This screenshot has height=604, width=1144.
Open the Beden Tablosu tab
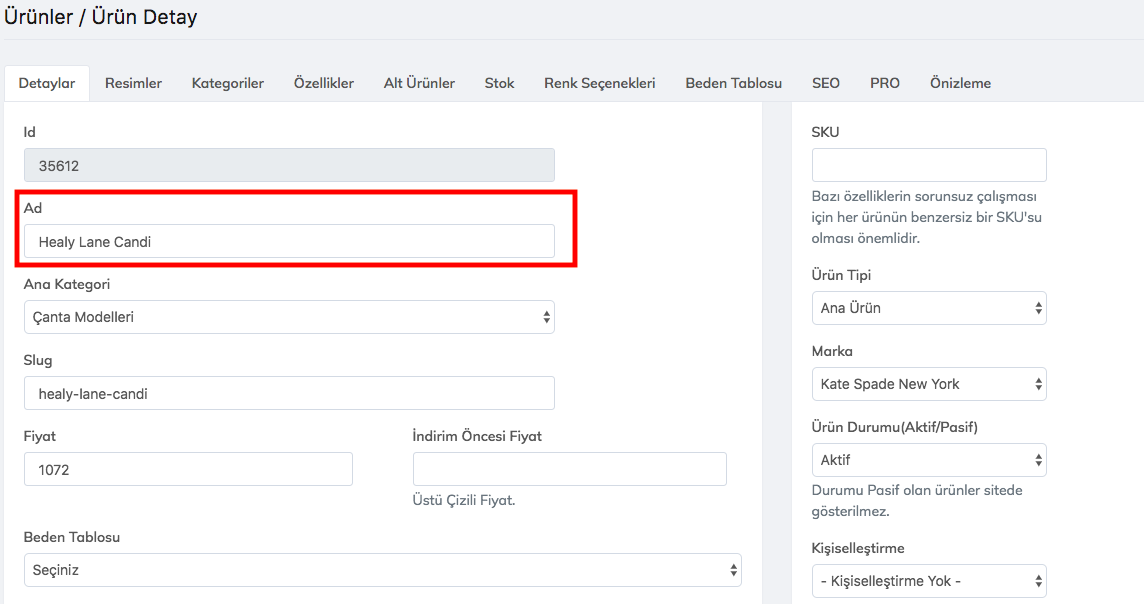733,83
